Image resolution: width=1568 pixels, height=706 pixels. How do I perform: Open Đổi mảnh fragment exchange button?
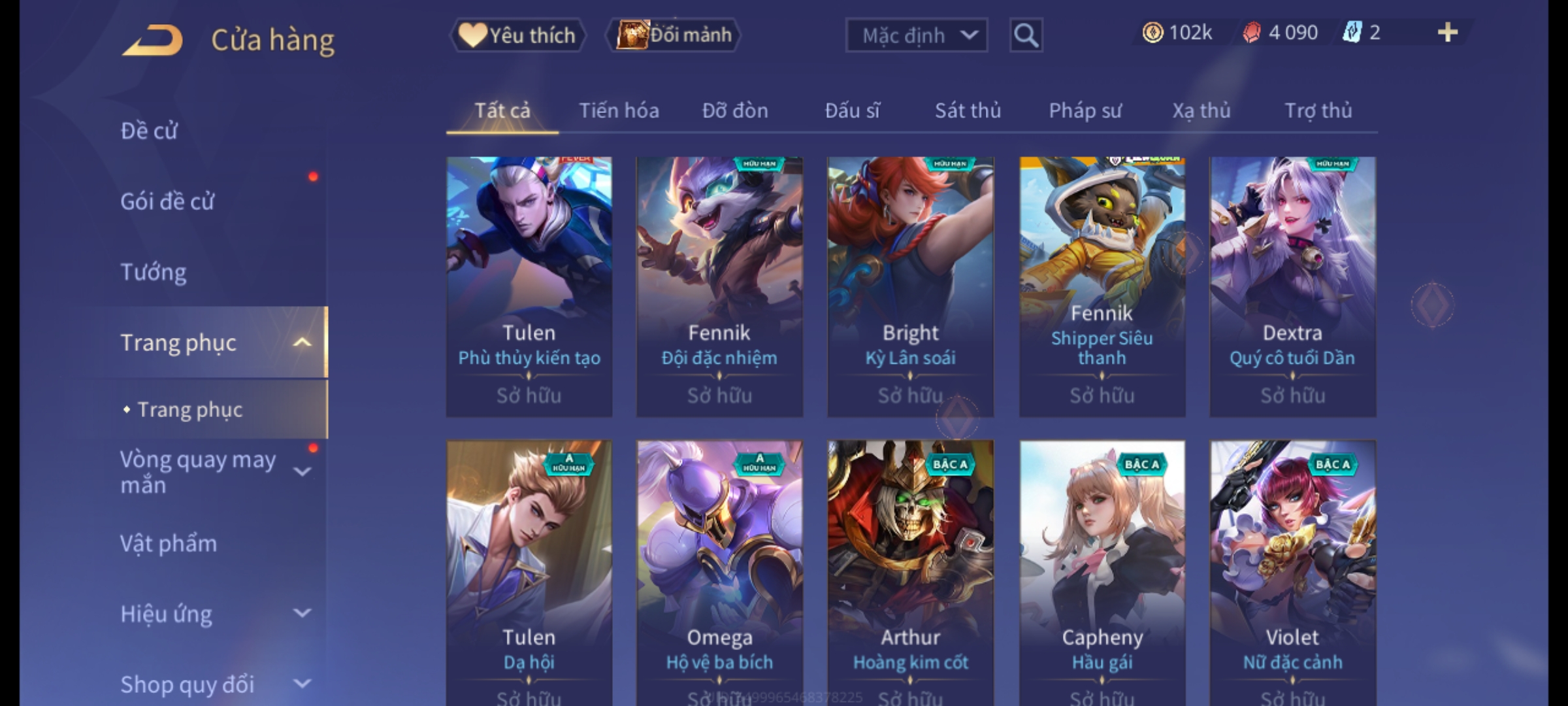click(x=674, y=35)
